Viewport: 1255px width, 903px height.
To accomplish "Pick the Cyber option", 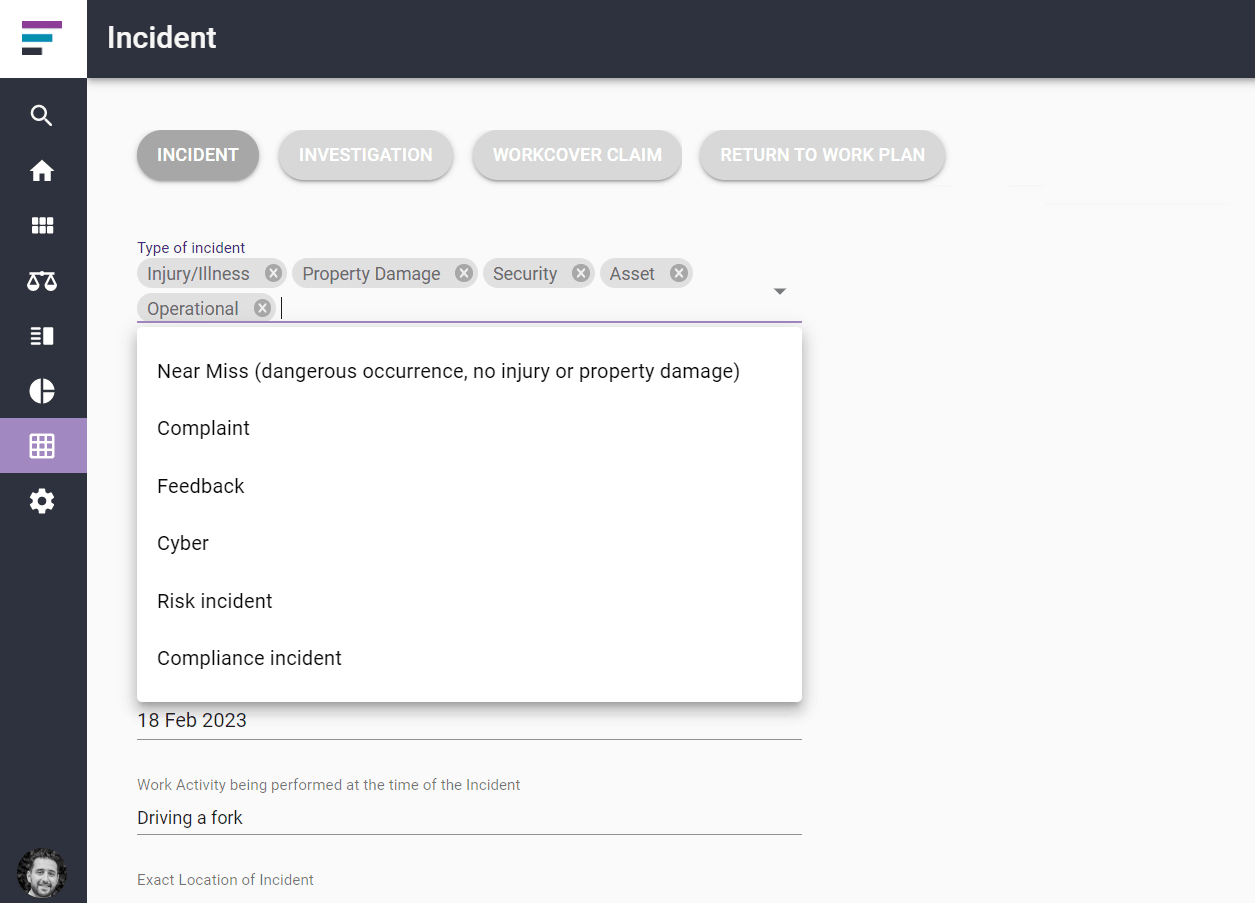I will (469, 543).
